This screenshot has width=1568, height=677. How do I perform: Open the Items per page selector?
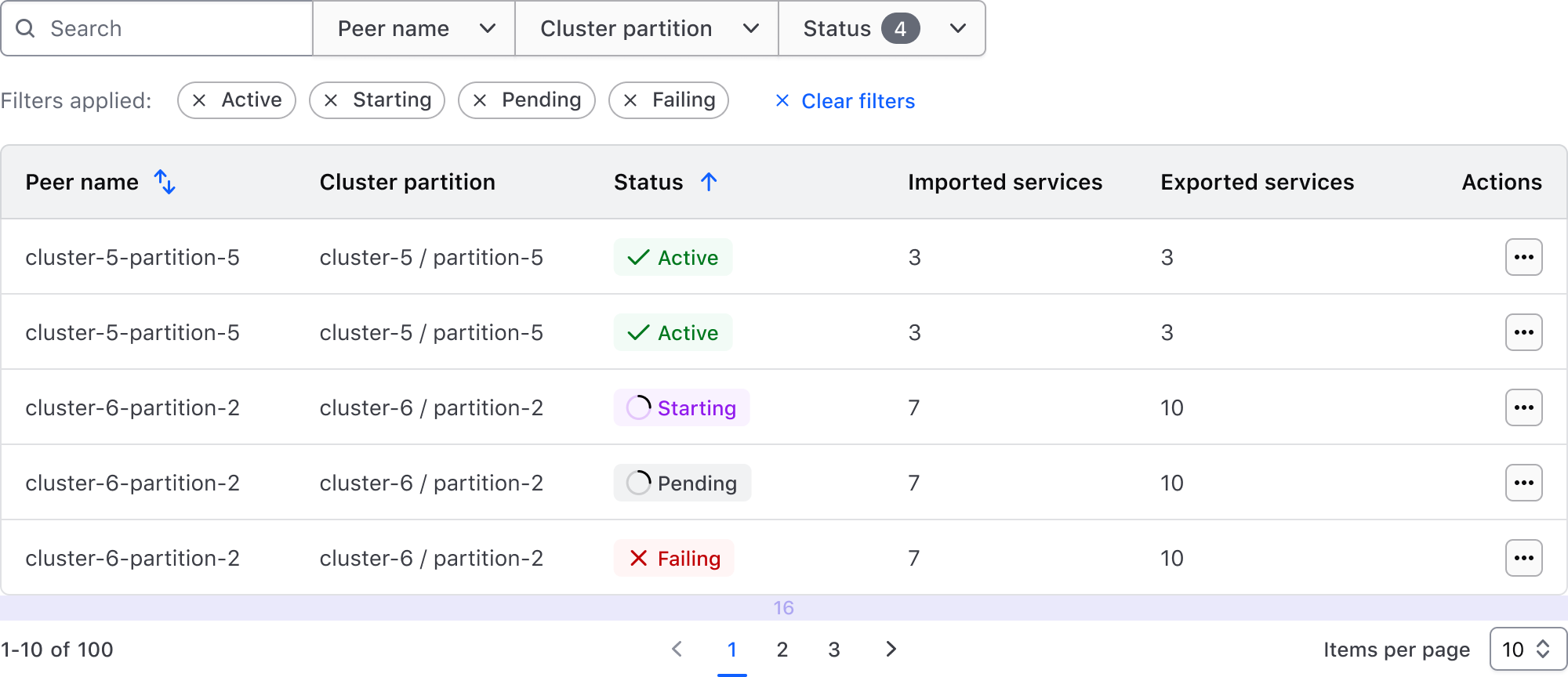click(x=1528, y=650)
